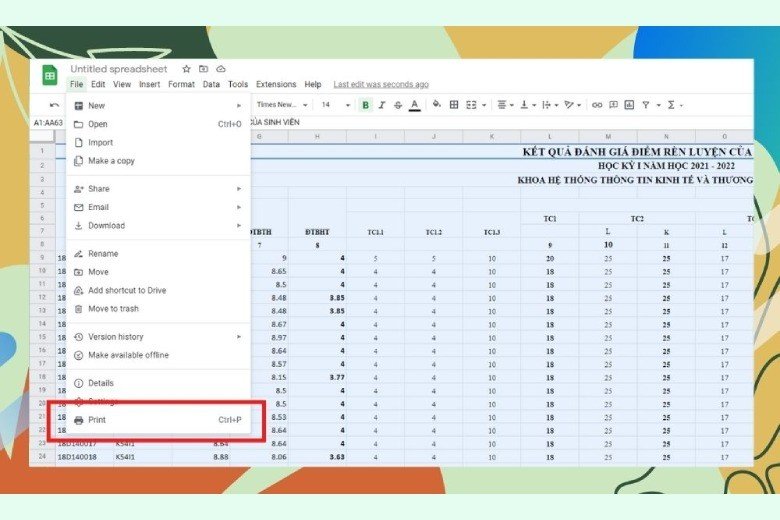The image size is (780, 520).
Task: Click the merge cells icon
Action: [x=471, y=104]
